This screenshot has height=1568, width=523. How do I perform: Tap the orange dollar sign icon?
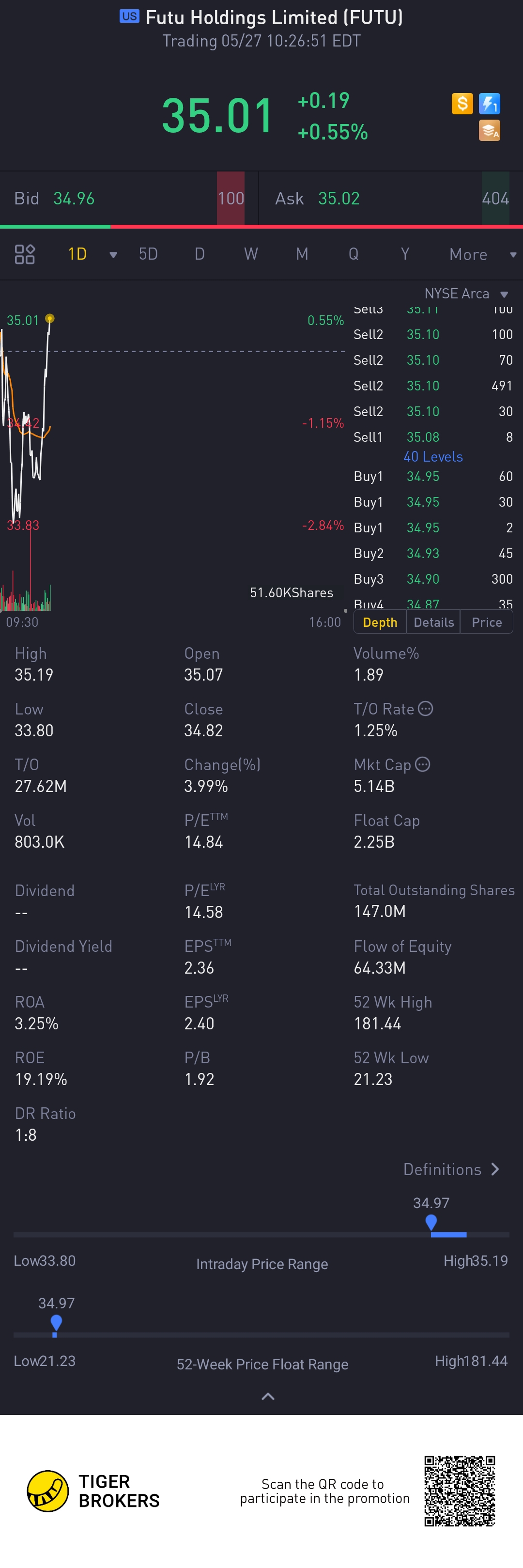pos(462,104)
